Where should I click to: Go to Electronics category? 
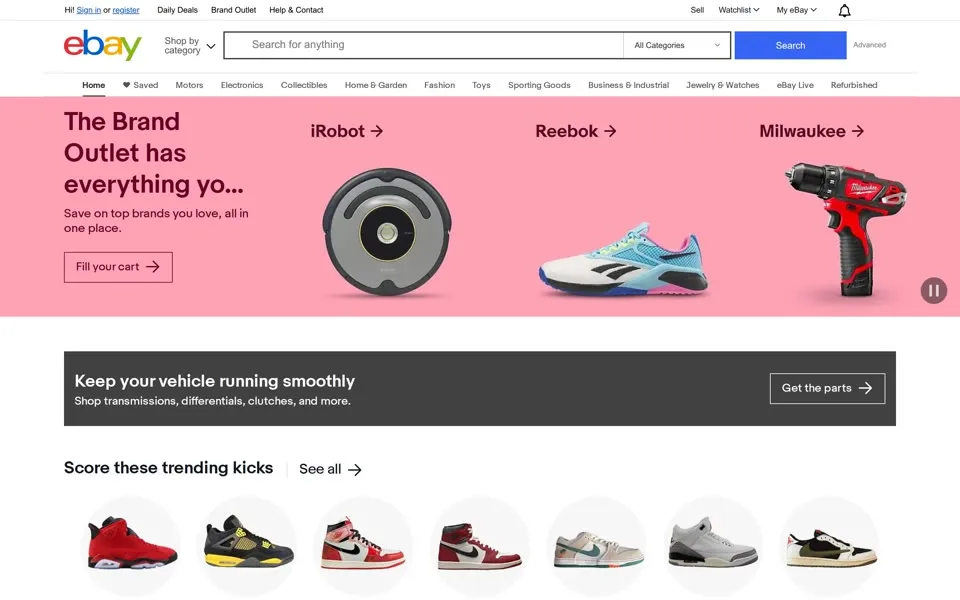[x=242, y=85]
